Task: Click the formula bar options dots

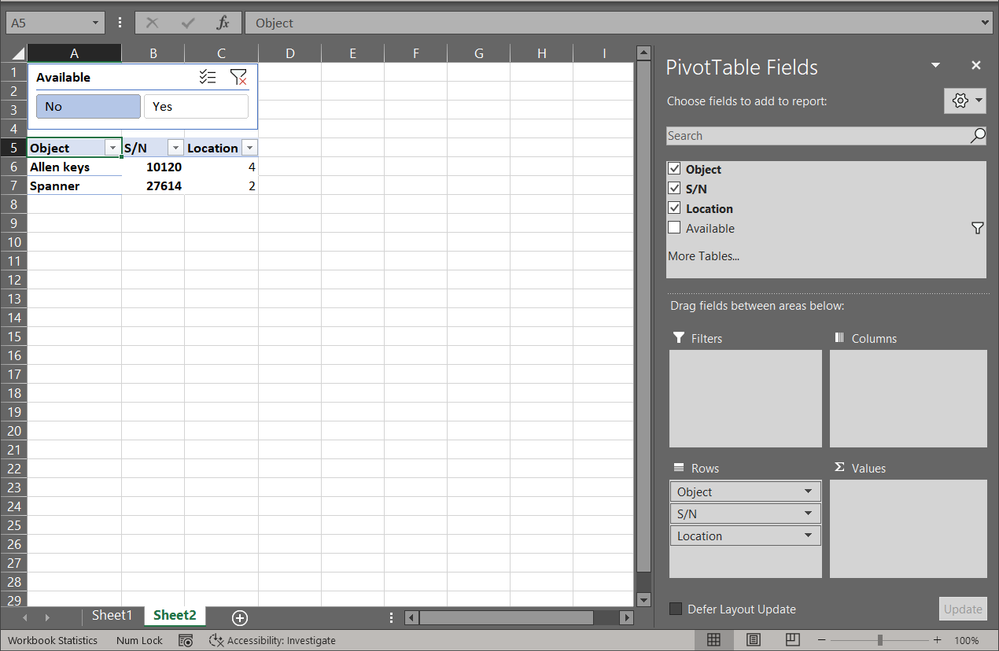Action: (120, 23)
